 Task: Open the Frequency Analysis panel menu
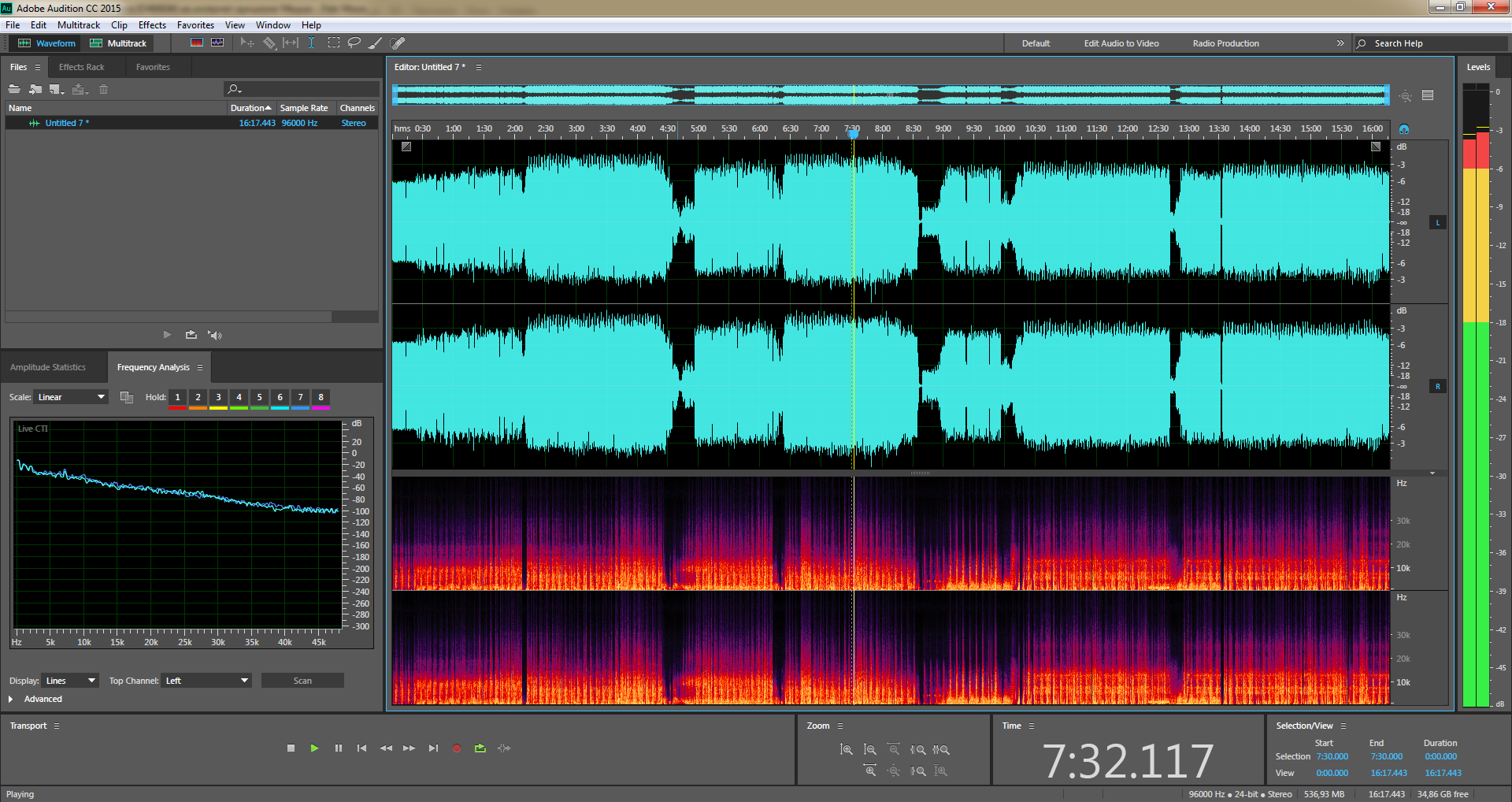200,367
